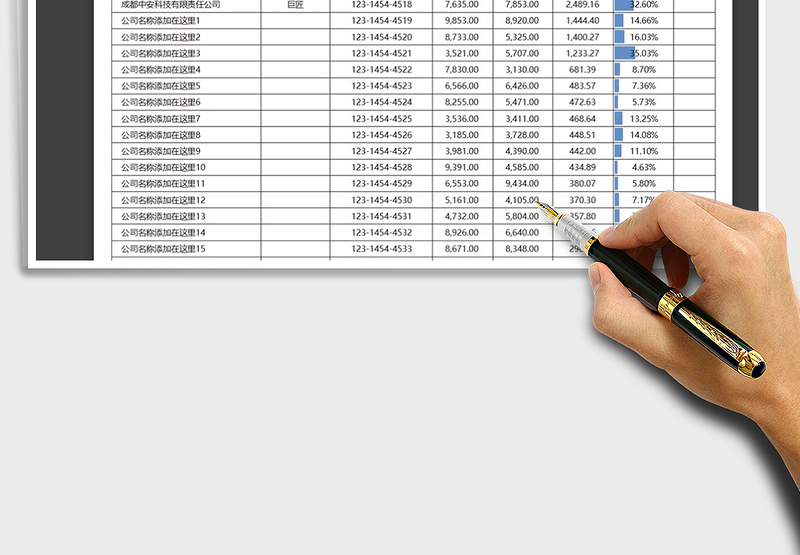Click phone number 123-1454-4519
The height and width of the screenshot is (555, 800).
tap(382, 21)
